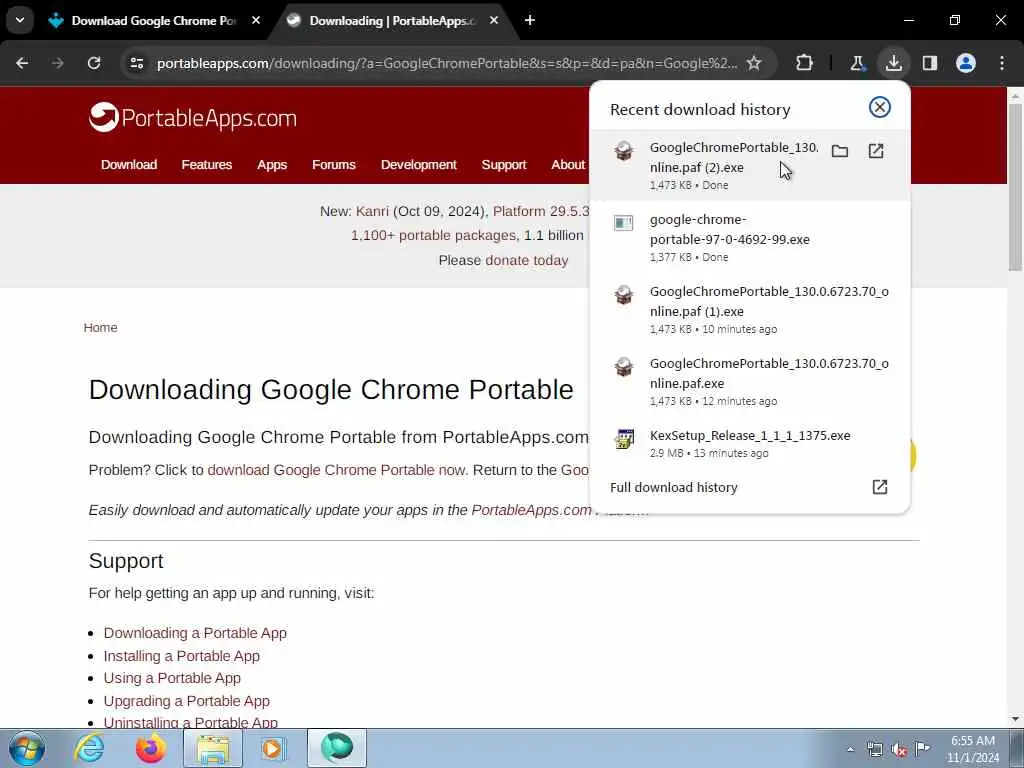1024x768 pixels.
Task: Open Windows Explorer from taskbar
Action: tap(213, 748)
